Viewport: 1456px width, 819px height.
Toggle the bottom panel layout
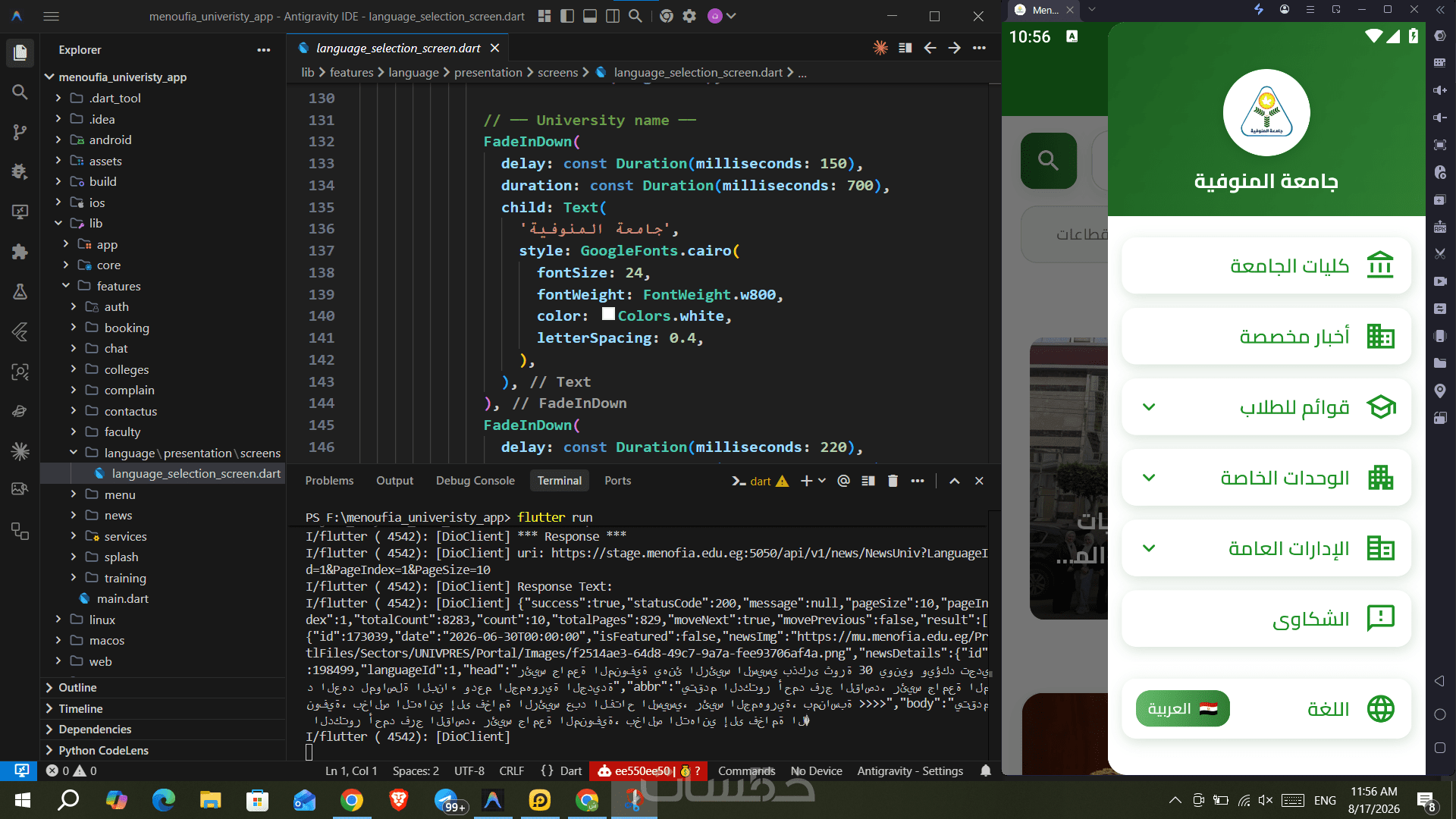589,16
